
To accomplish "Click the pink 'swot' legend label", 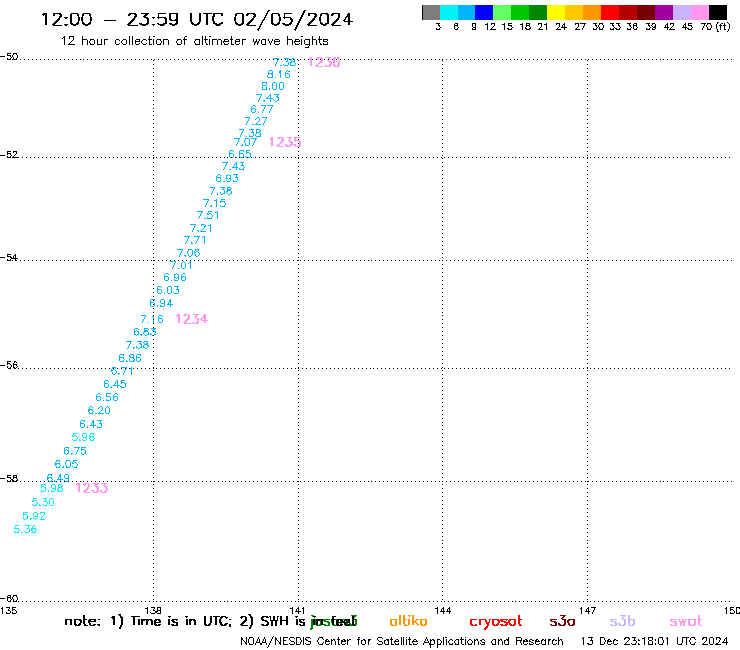I will pos(686,622).
